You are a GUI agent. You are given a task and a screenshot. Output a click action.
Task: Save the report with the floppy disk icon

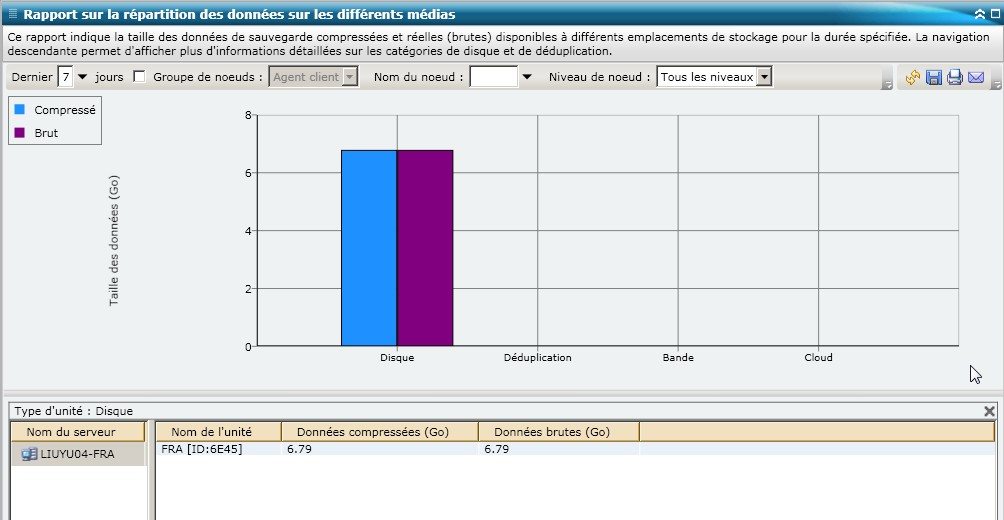coord(934,77)
